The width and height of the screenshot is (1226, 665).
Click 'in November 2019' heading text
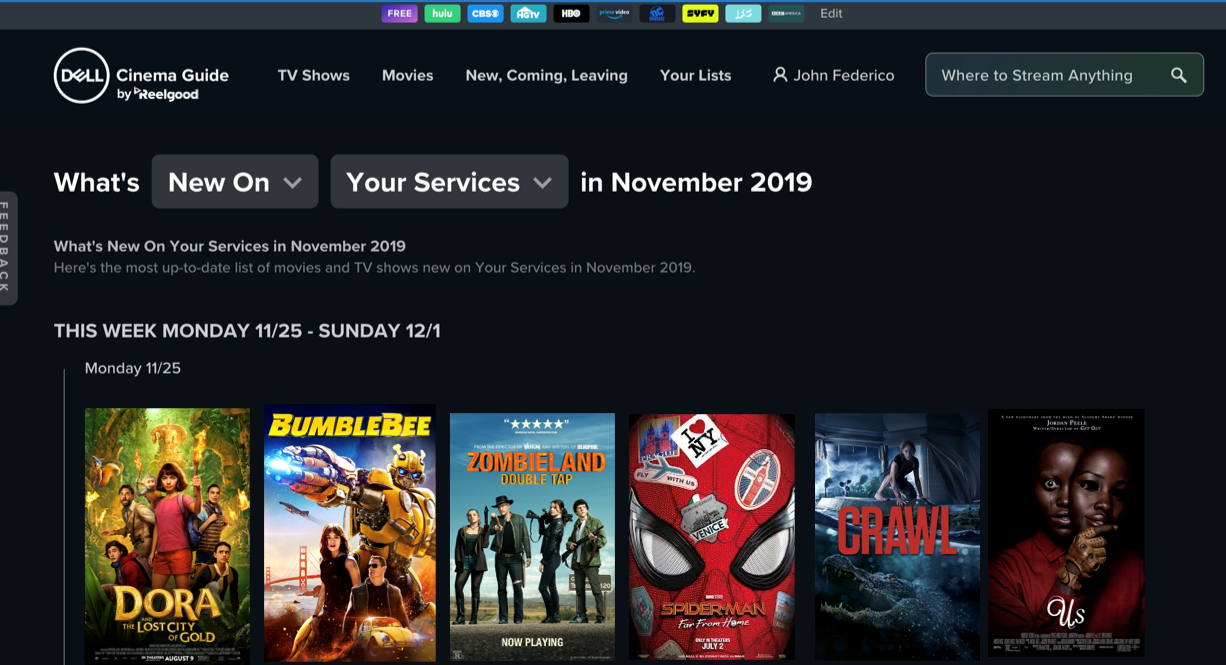click(696, 182)
